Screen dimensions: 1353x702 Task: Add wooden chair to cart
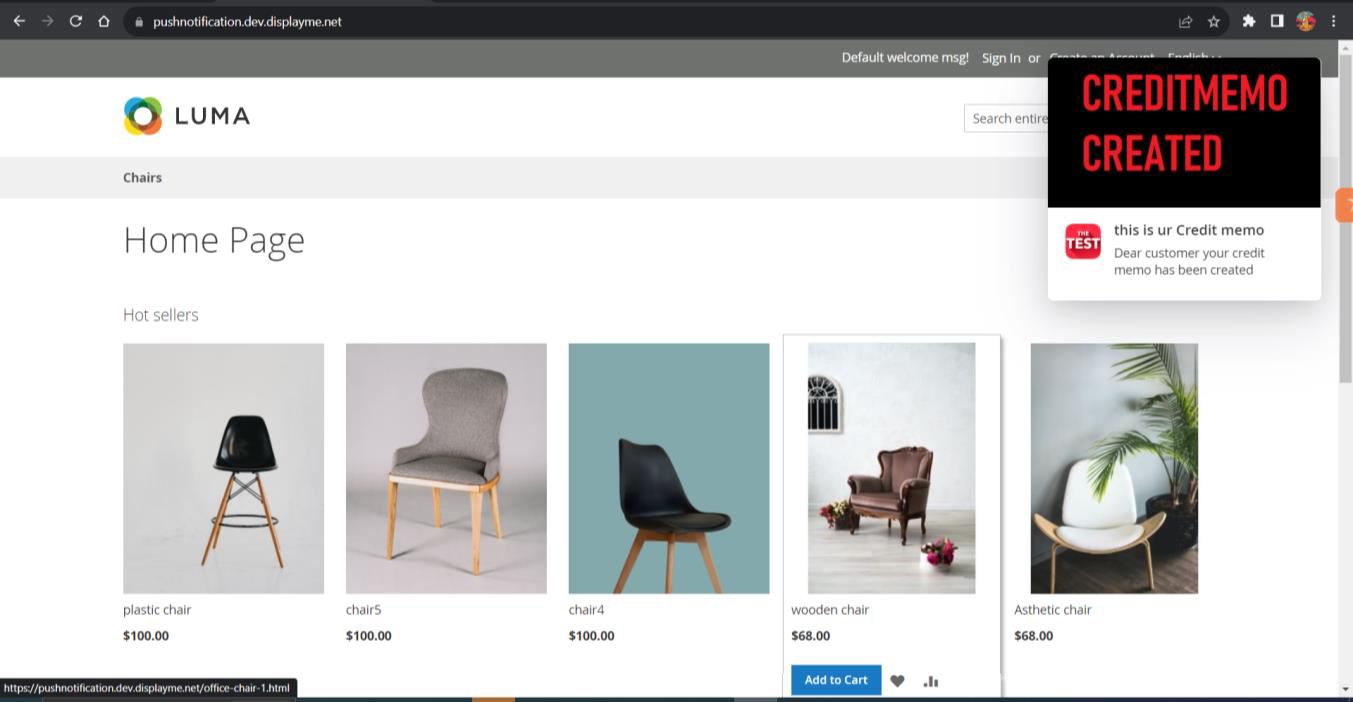click(836, 680)
